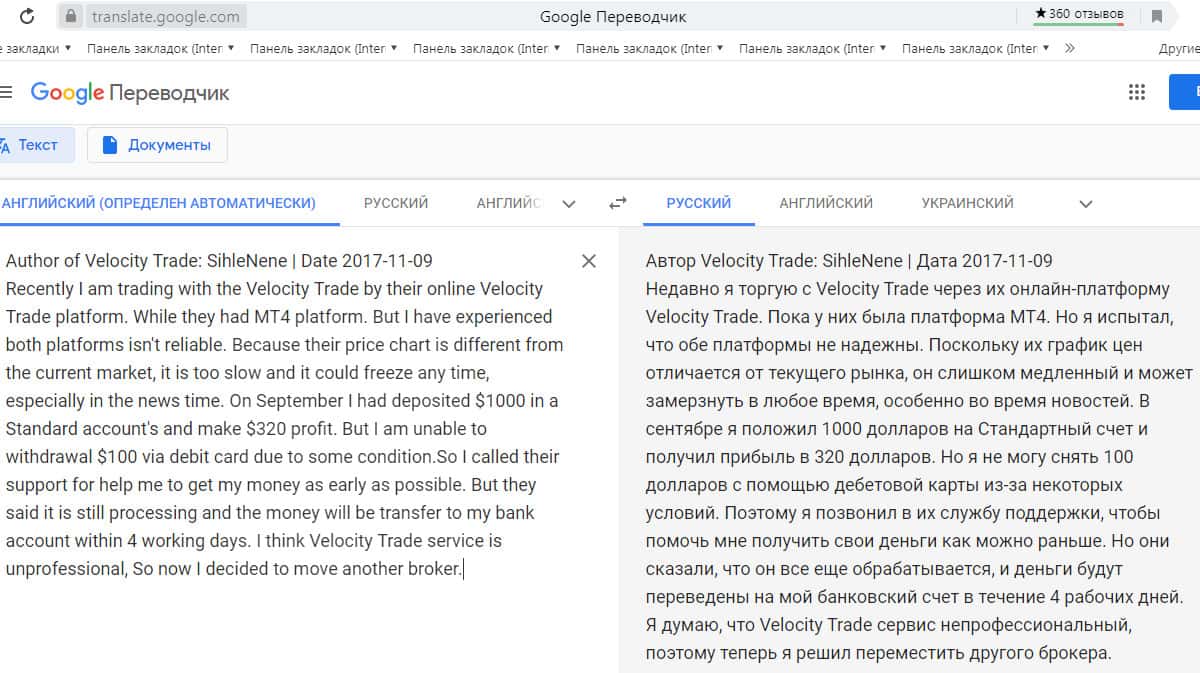1200x673 pixels.
Task: Click the Google Переводчик logo
Action: [130, 93]
